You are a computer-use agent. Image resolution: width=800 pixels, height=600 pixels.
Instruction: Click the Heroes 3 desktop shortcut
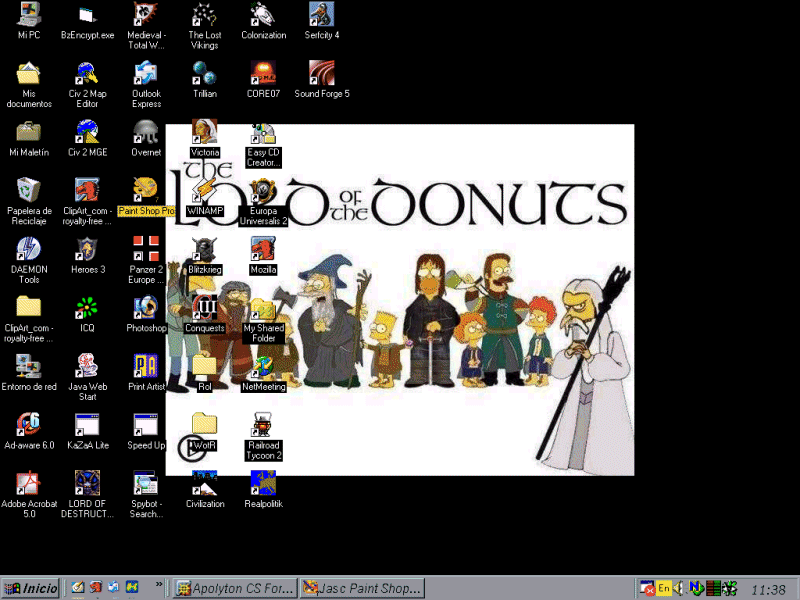pos(87,249)
